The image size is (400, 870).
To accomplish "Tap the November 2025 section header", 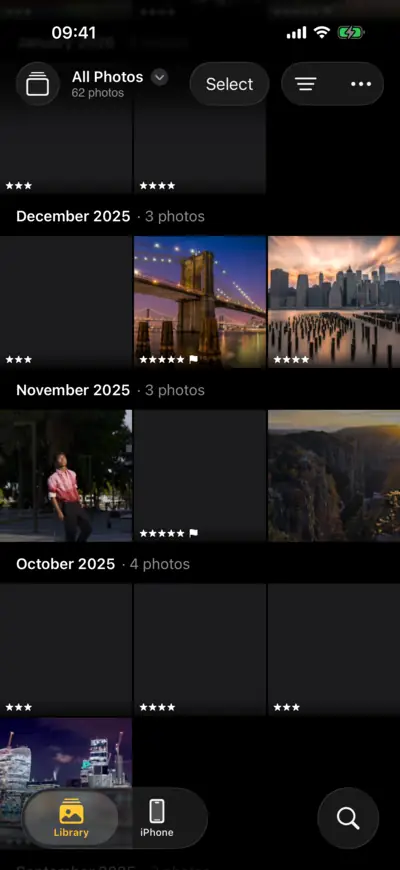I will point(73,390).
